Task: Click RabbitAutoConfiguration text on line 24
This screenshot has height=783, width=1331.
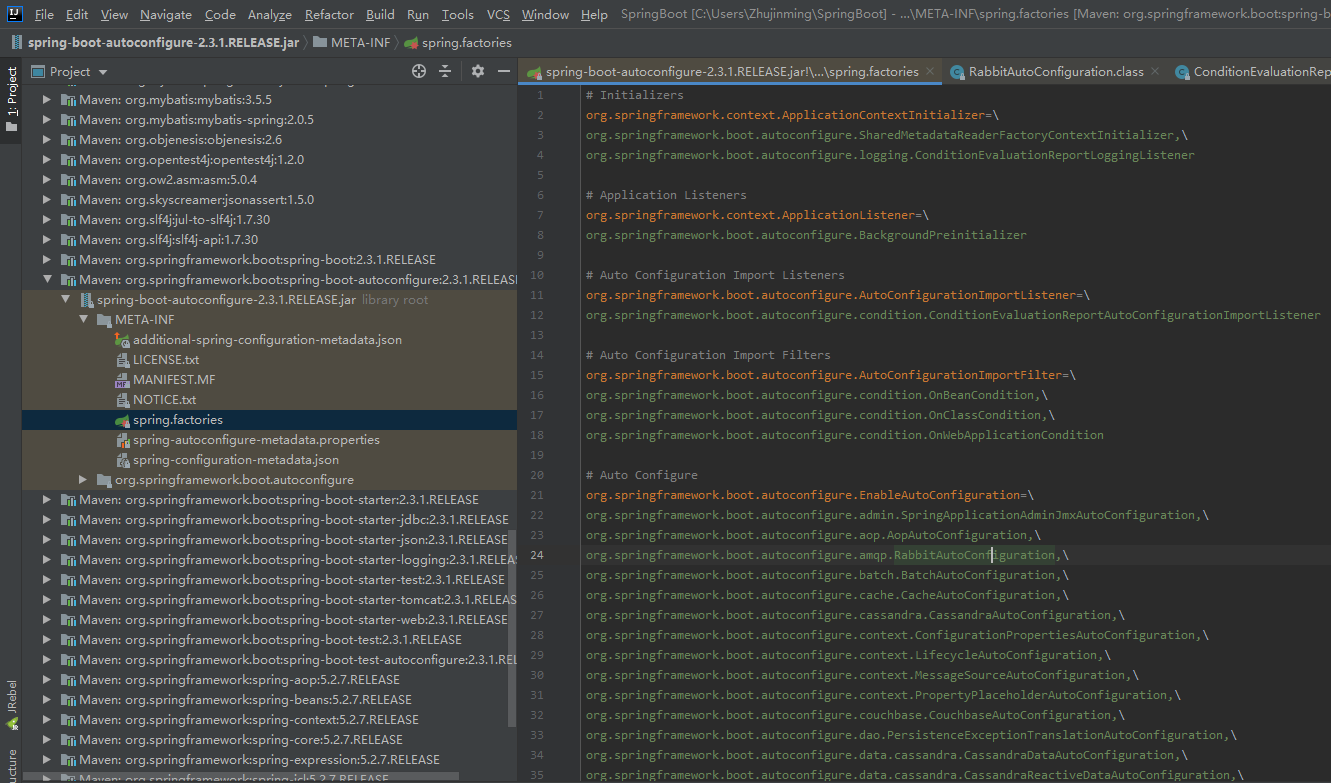Action: (x=974, y=555)
